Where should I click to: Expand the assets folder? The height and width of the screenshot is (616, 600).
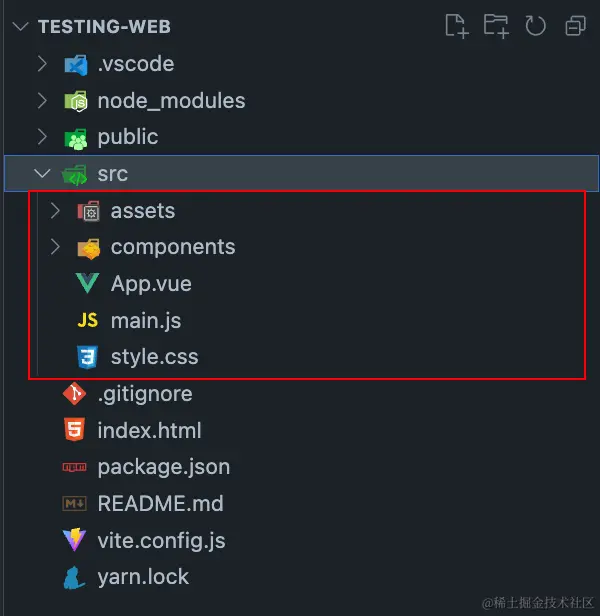pyautogui.click(x=143, y=211)
